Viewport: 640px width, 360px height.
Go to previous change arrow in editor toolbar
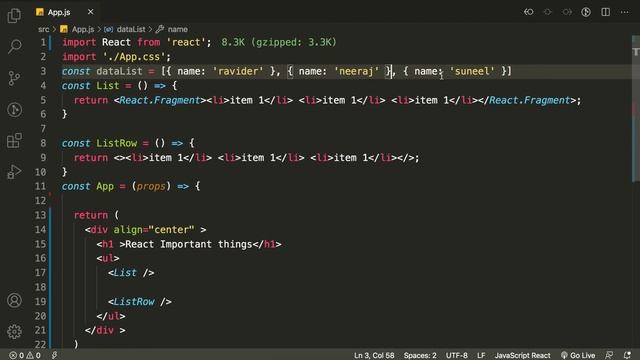point(529,12)
